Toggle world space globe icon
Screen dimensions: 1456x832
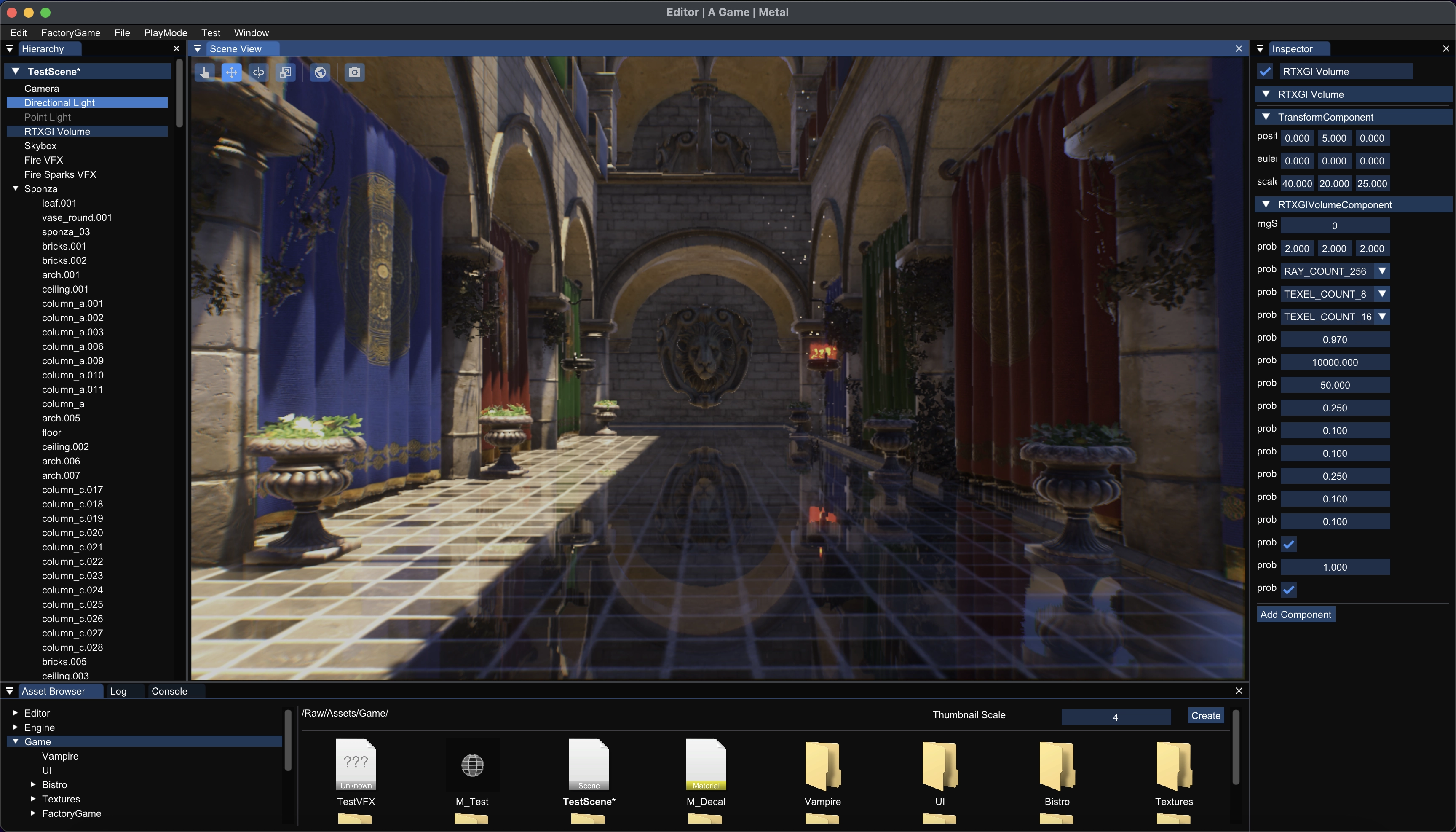tap(321, 72)
